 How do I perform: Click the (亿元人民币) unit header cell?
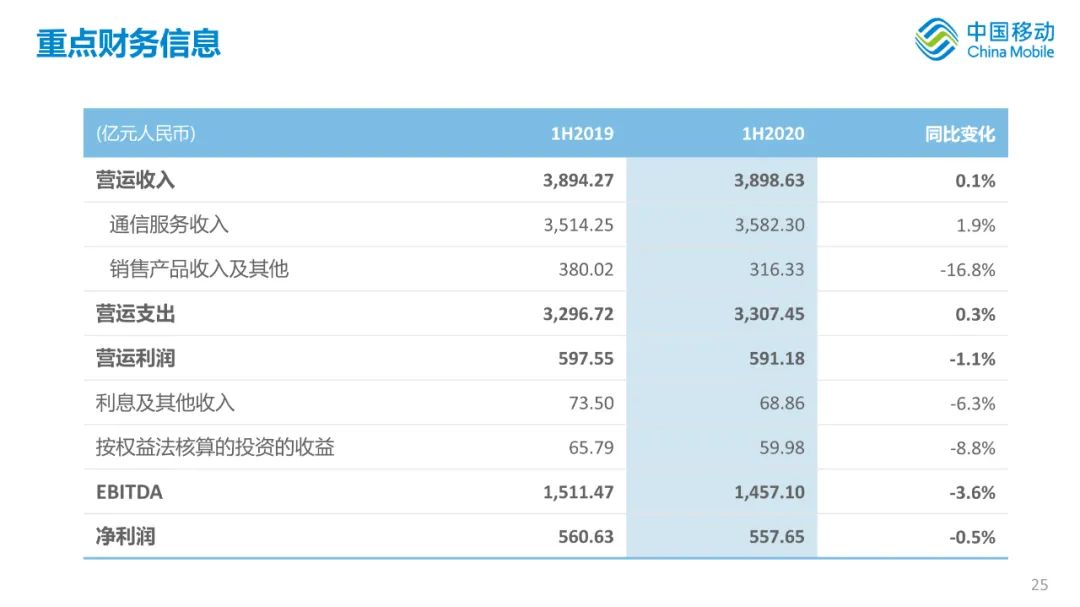pyautogui.click(x=145, y=134)
